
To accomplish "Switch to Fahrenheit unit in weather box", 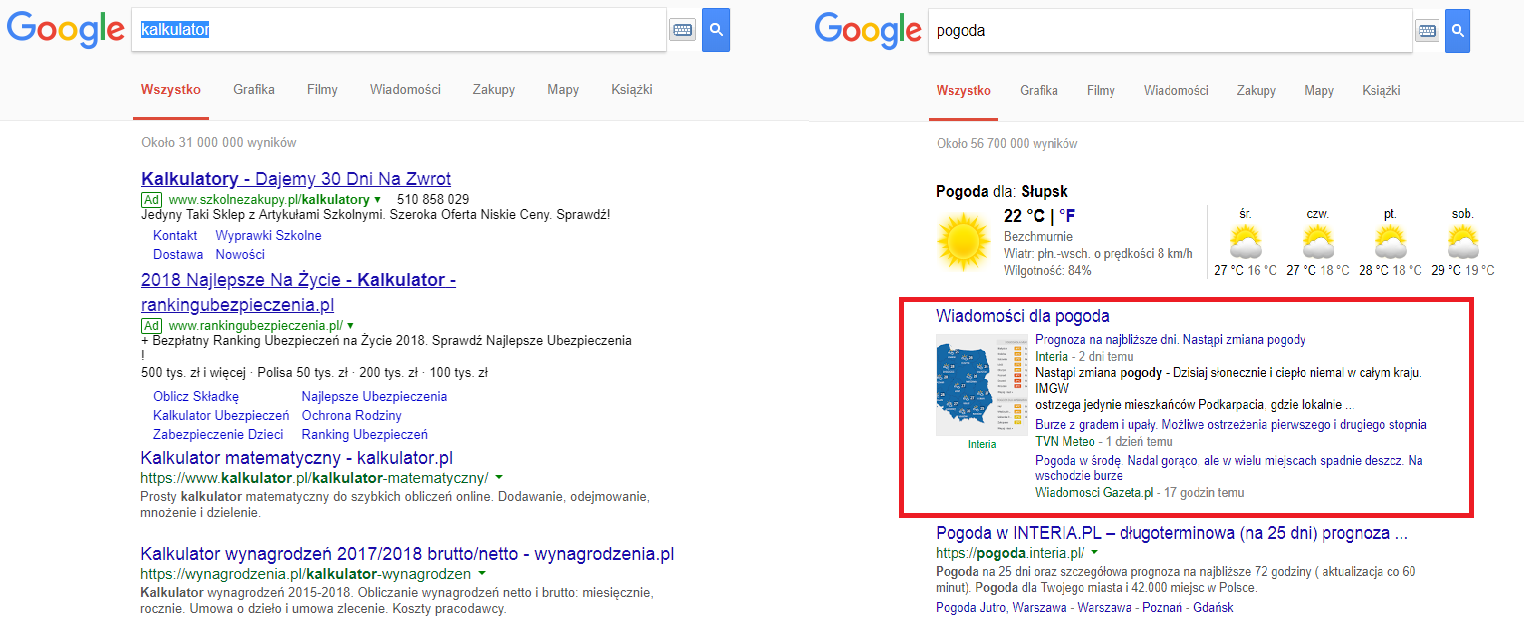I will point(1069,216).
